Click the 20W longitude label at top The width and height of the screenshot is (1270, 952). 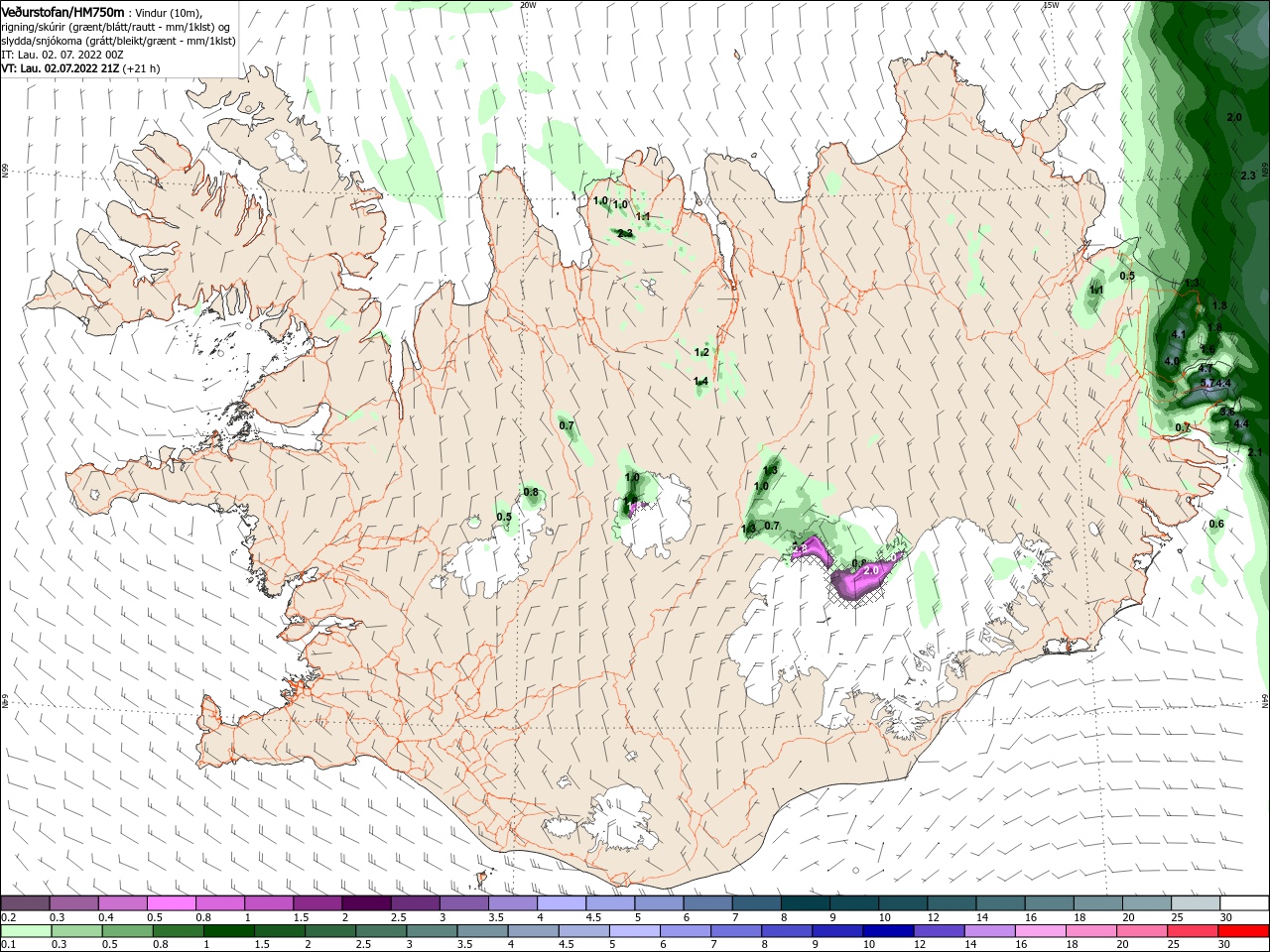click(x=528, y=5)
